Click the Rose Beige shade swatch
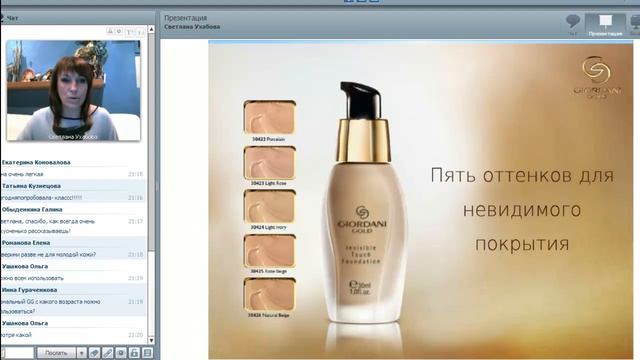This screenshot has width=640, height=360. pyautogui.click(x=270, y=251)
